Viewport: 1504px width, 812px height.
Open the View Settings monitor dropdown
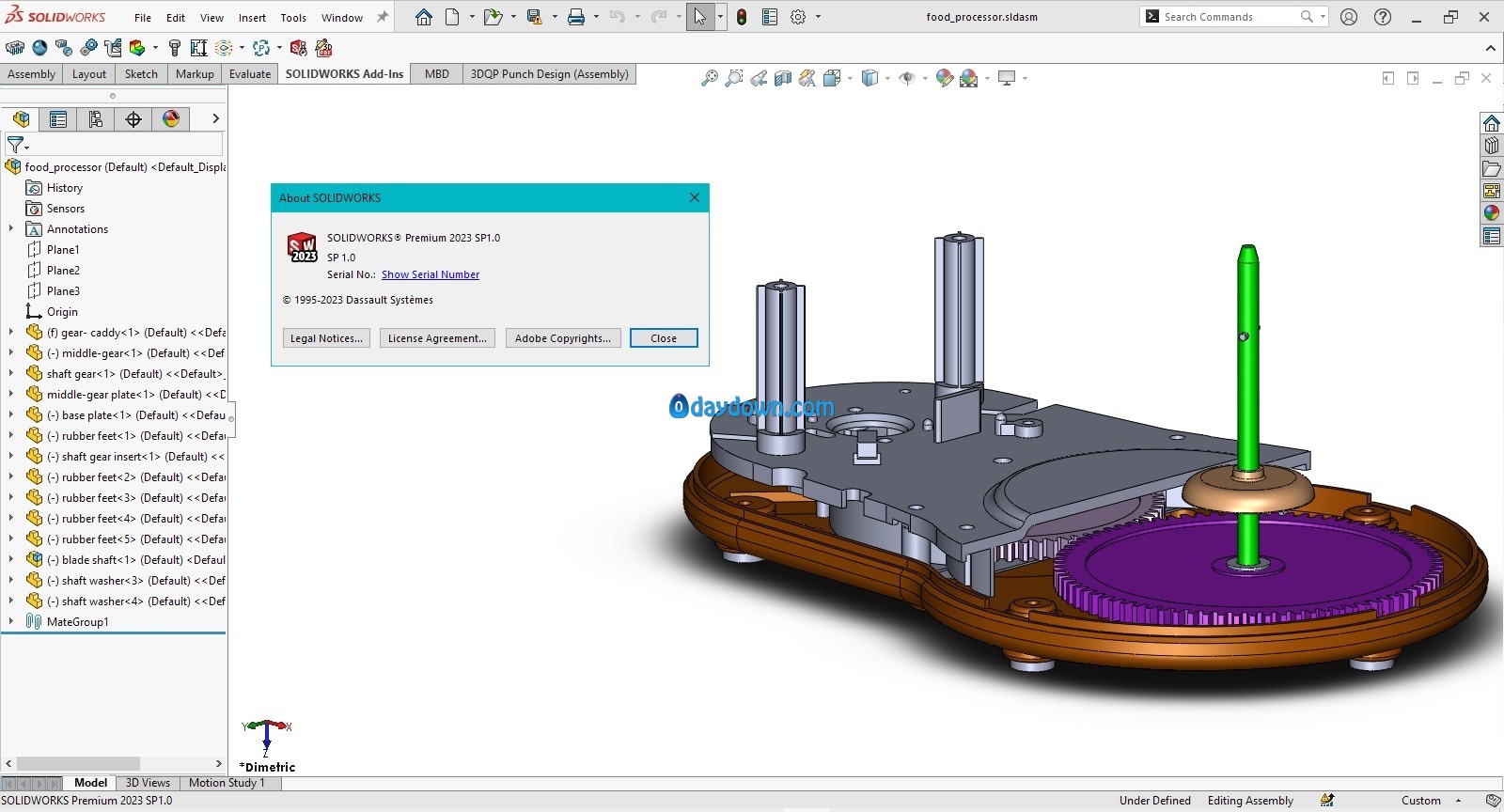[1025, 79]
